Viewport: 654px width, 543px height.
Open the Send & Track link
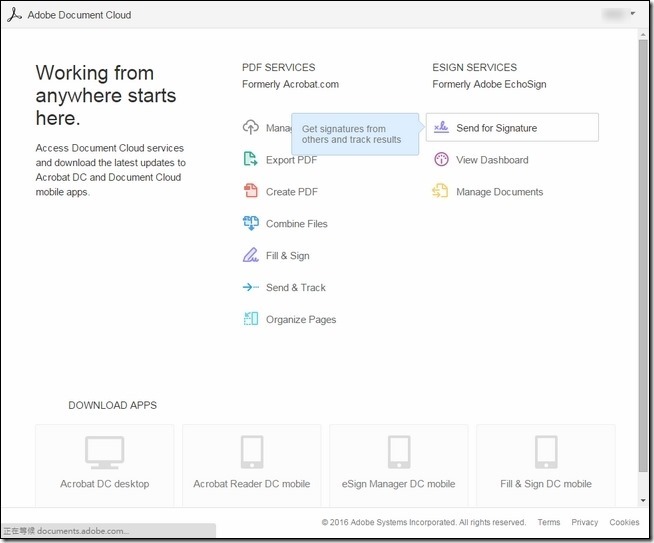coord(296,288)
